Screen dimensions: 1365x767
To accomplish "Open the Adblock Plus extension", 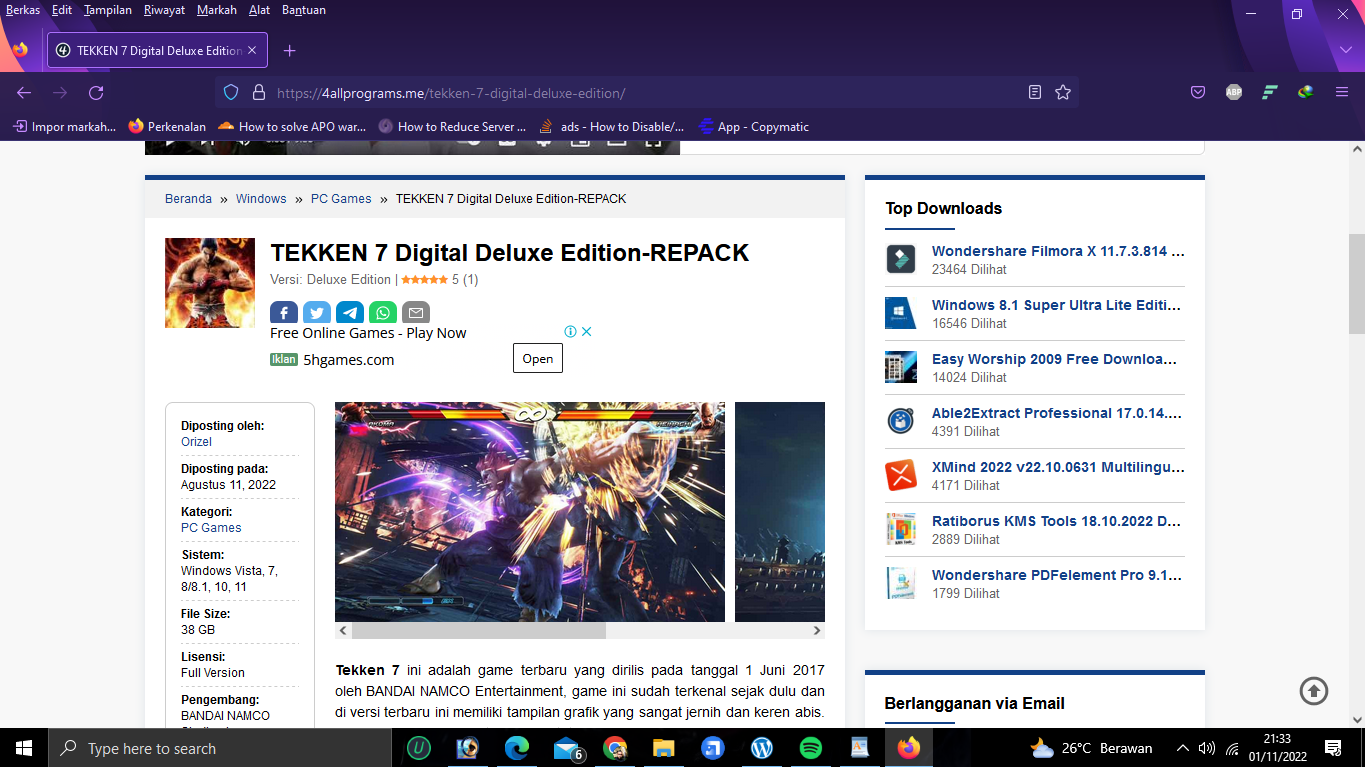I will (1234, 92).
